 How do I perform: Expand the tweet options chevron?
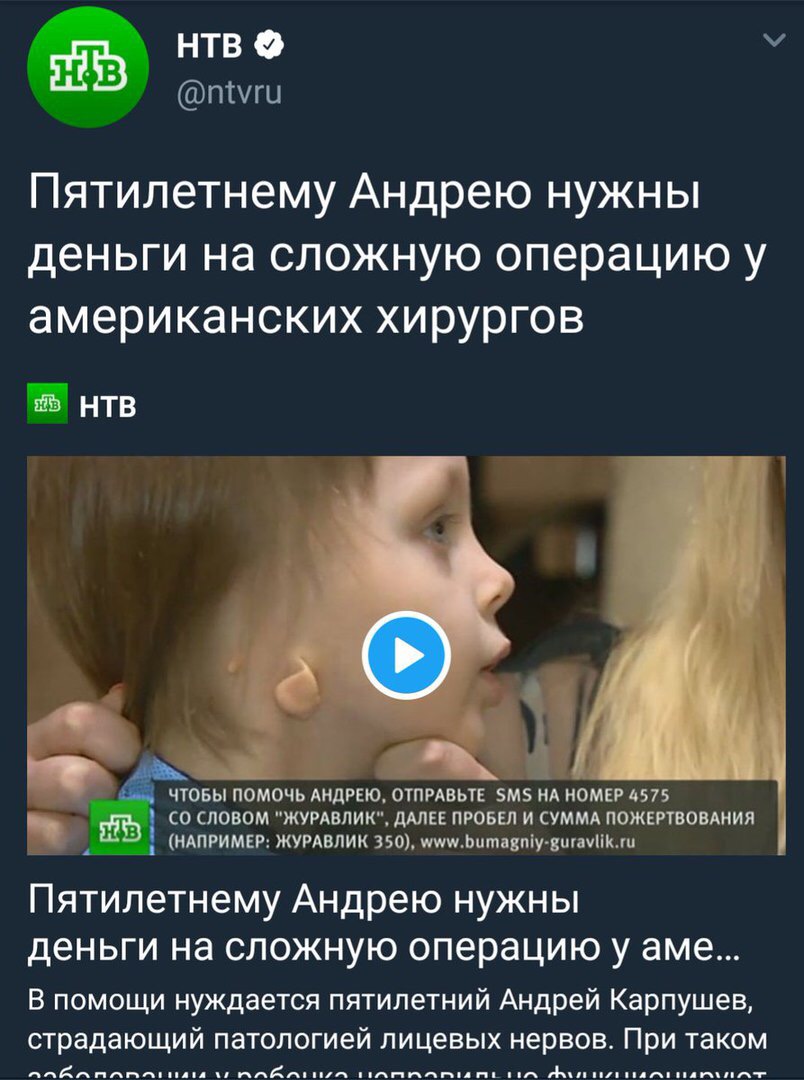coord(774,41)
